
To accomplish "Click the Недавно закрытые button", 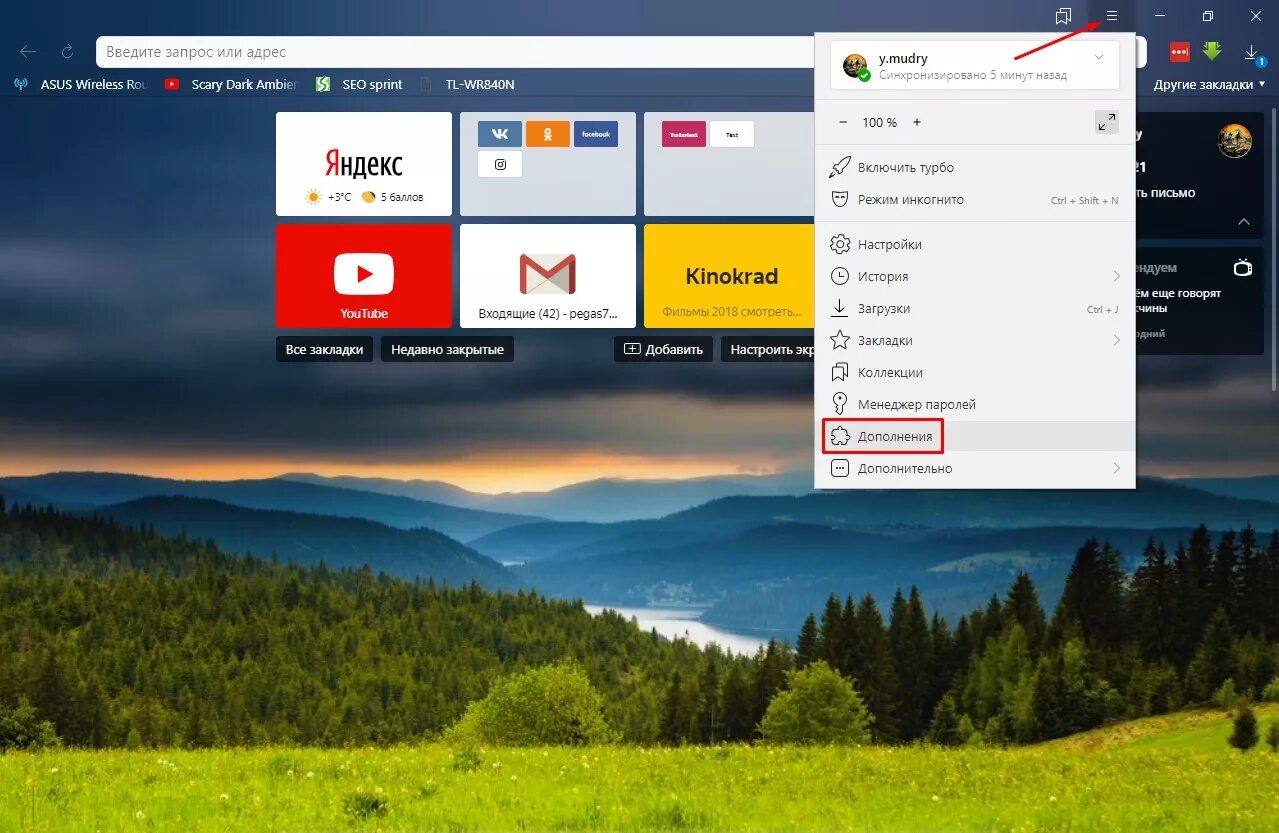I will point(447,349).
